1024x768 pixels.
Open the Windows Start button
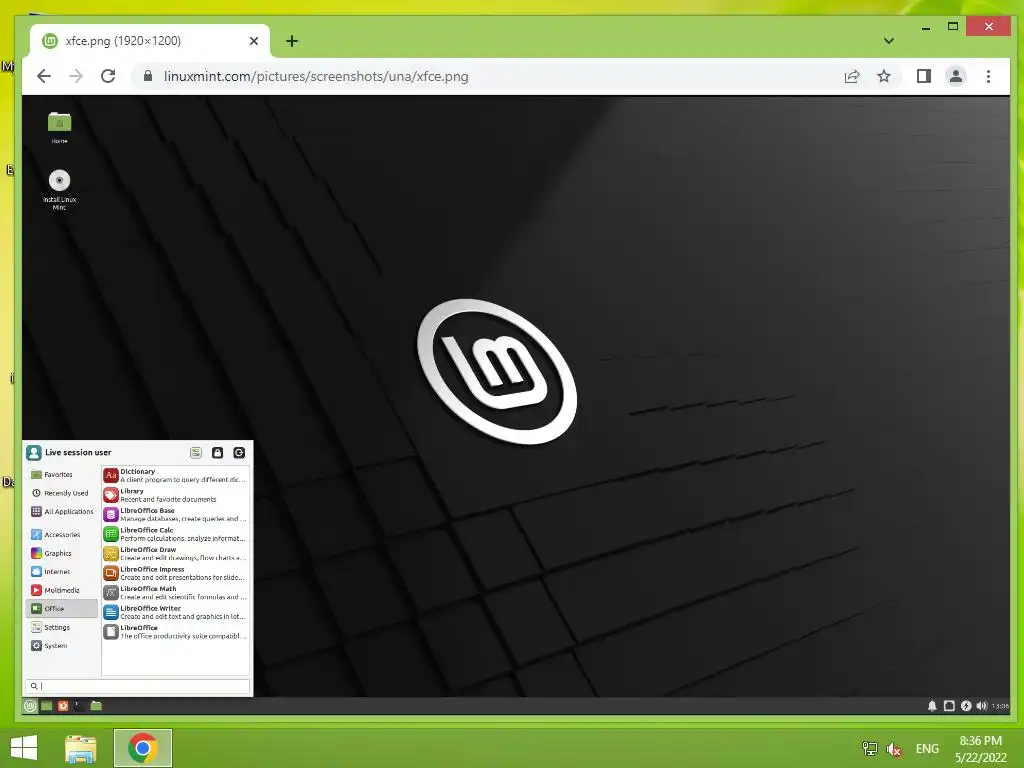(x=24, y=748)
